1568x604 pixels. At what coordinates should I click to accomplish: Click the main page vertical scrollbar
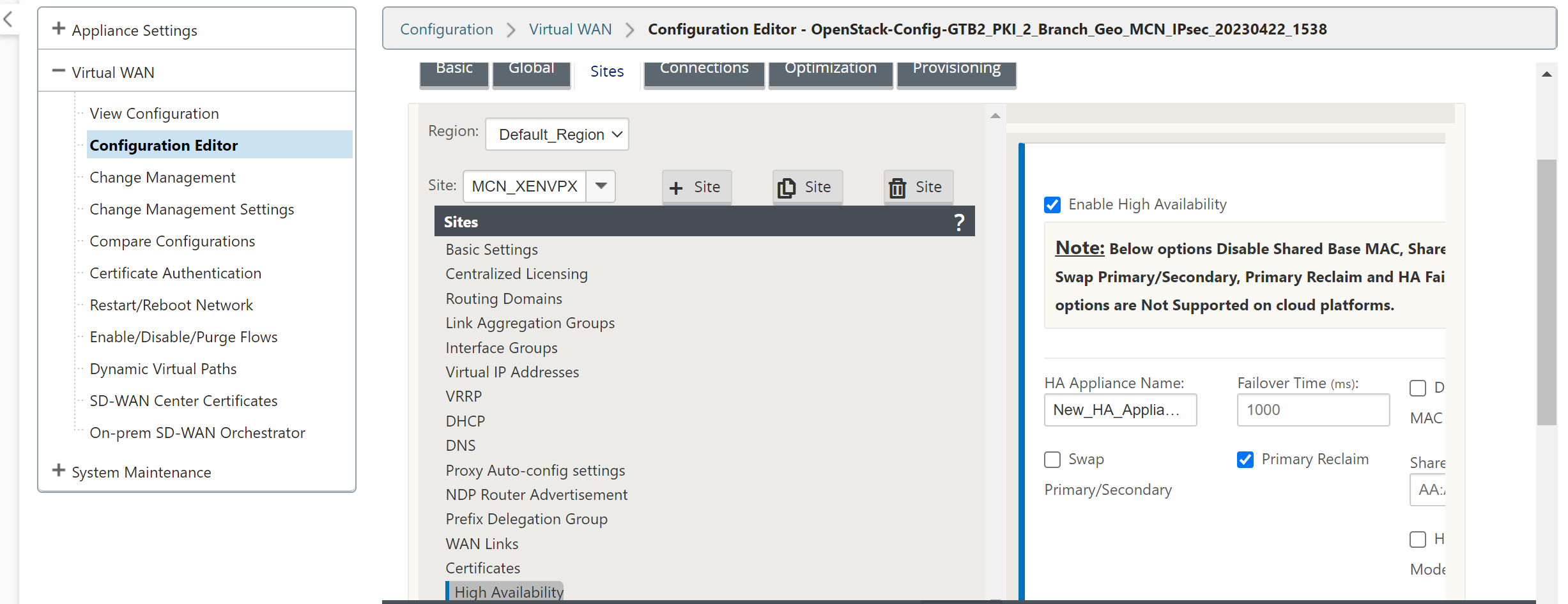click(1546, 291)
